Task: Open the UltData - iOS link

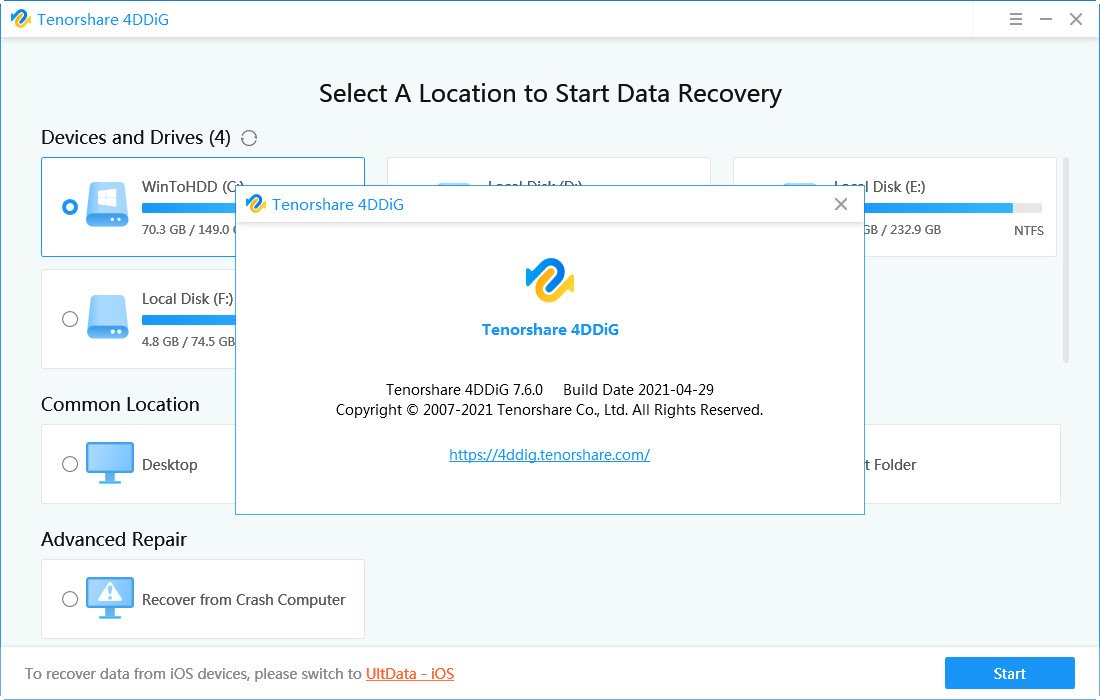Action: coord(410,674)
